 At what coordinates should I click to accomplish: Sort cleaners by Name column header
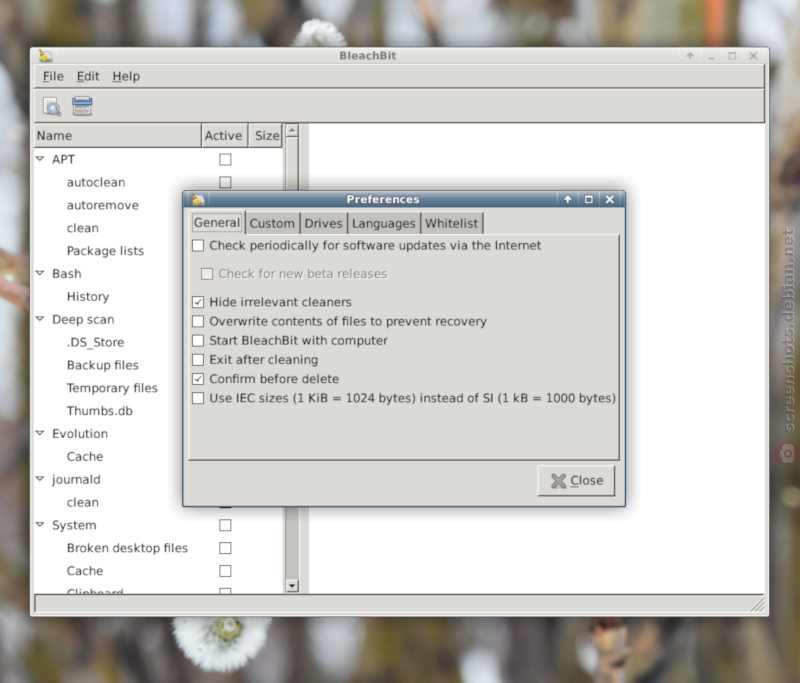(x=118, y=136)
